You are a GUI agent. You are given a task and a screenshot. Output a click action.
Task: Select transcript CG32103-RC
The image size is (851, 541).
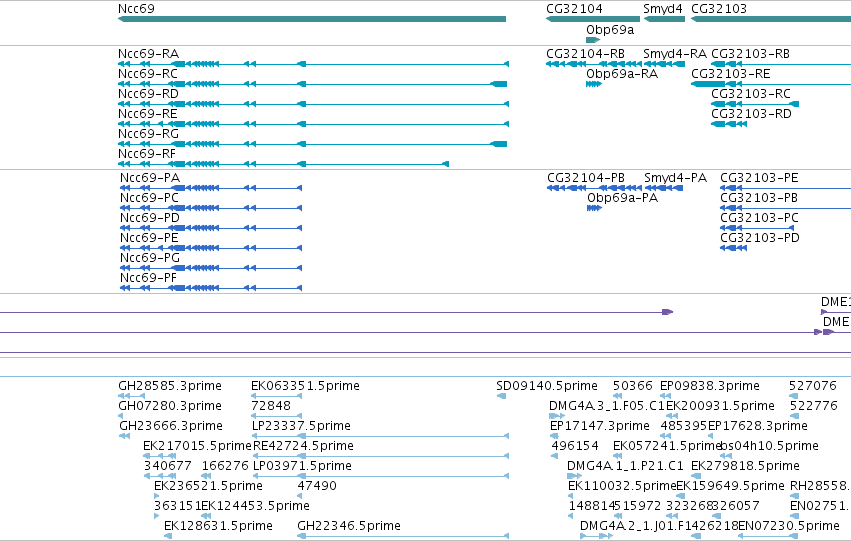point(755,104)
